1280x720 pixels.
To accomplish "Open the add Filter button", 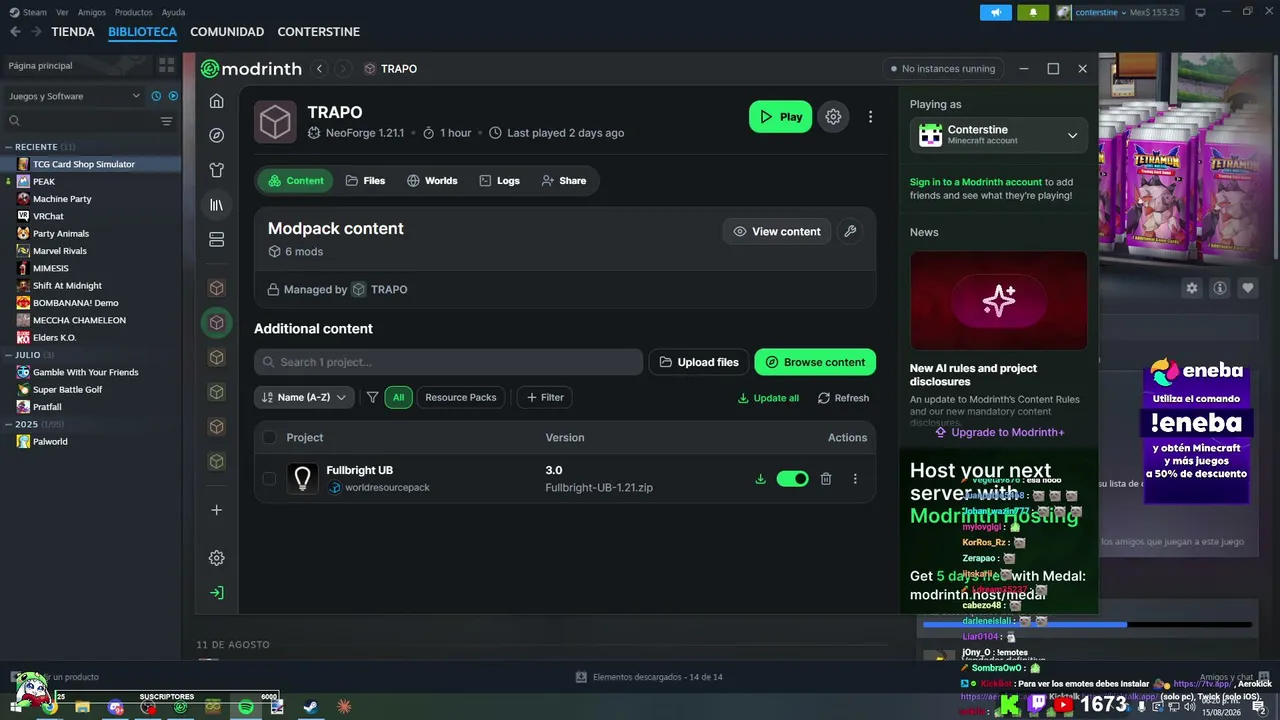I will pyautogui.click(x=545, y=398).
